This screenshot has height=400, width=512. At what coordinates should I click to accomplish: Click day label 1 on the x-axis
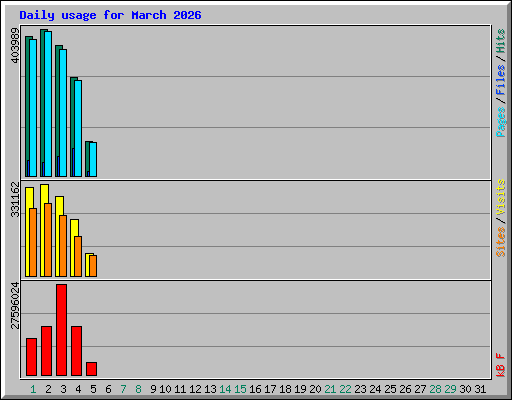point(33,389)
